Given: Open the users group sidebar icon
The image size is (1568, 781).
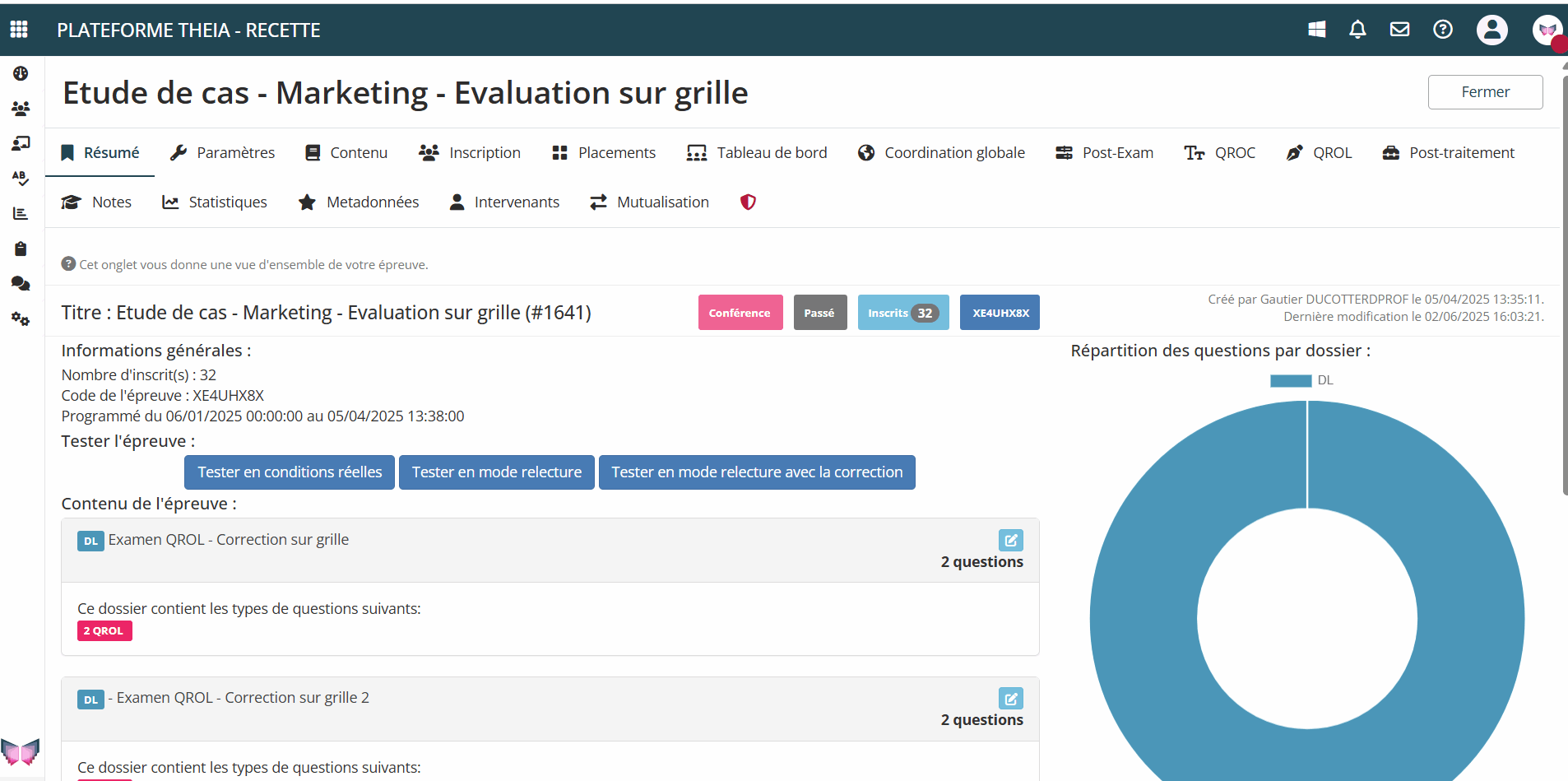Looking at the screenshot, I should (x=21, y=108).
